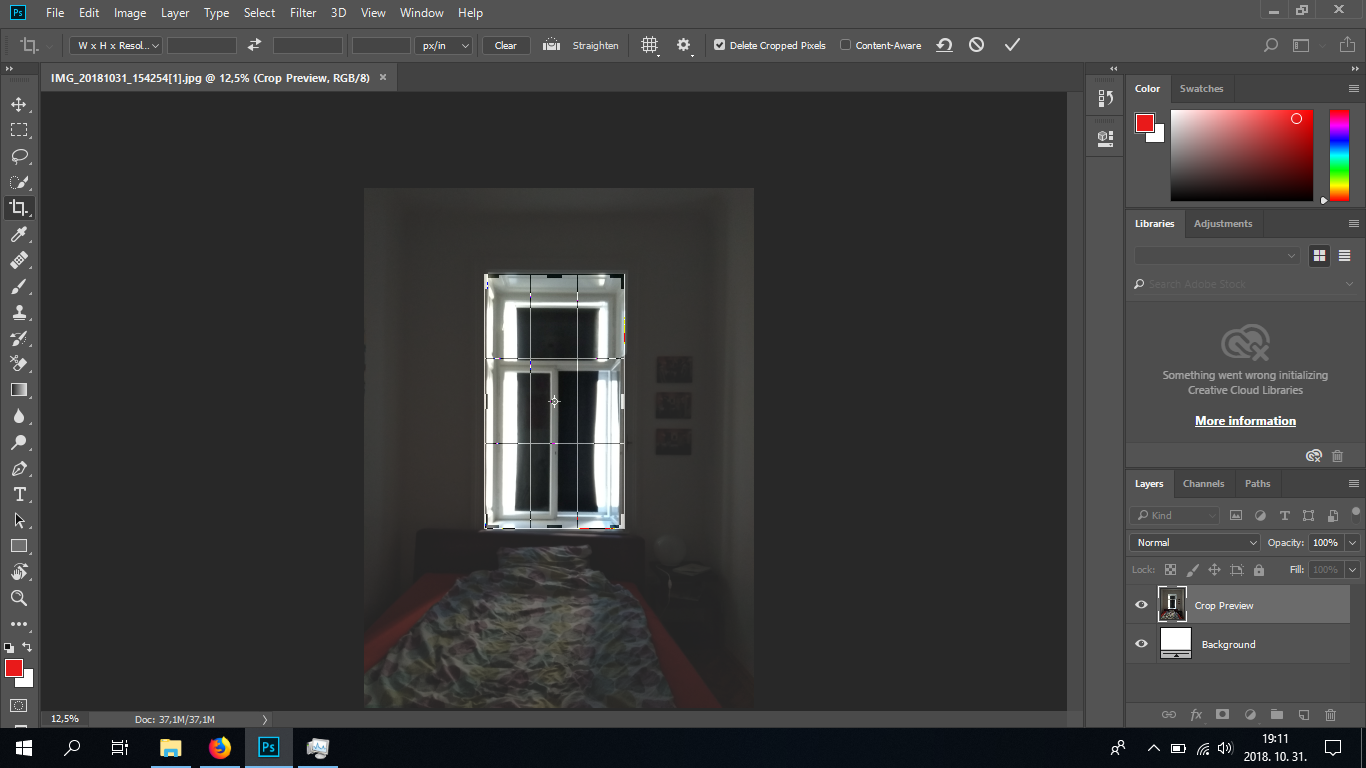Delete the selected layer with trash icon
Image resolution: width=1366 pixels, height=768 pixels.
click(x=1330, y=715)
